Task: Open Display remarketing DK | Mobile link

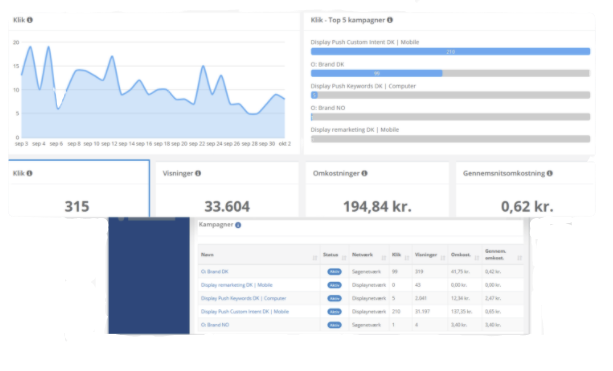Action: tap(237, 285)
